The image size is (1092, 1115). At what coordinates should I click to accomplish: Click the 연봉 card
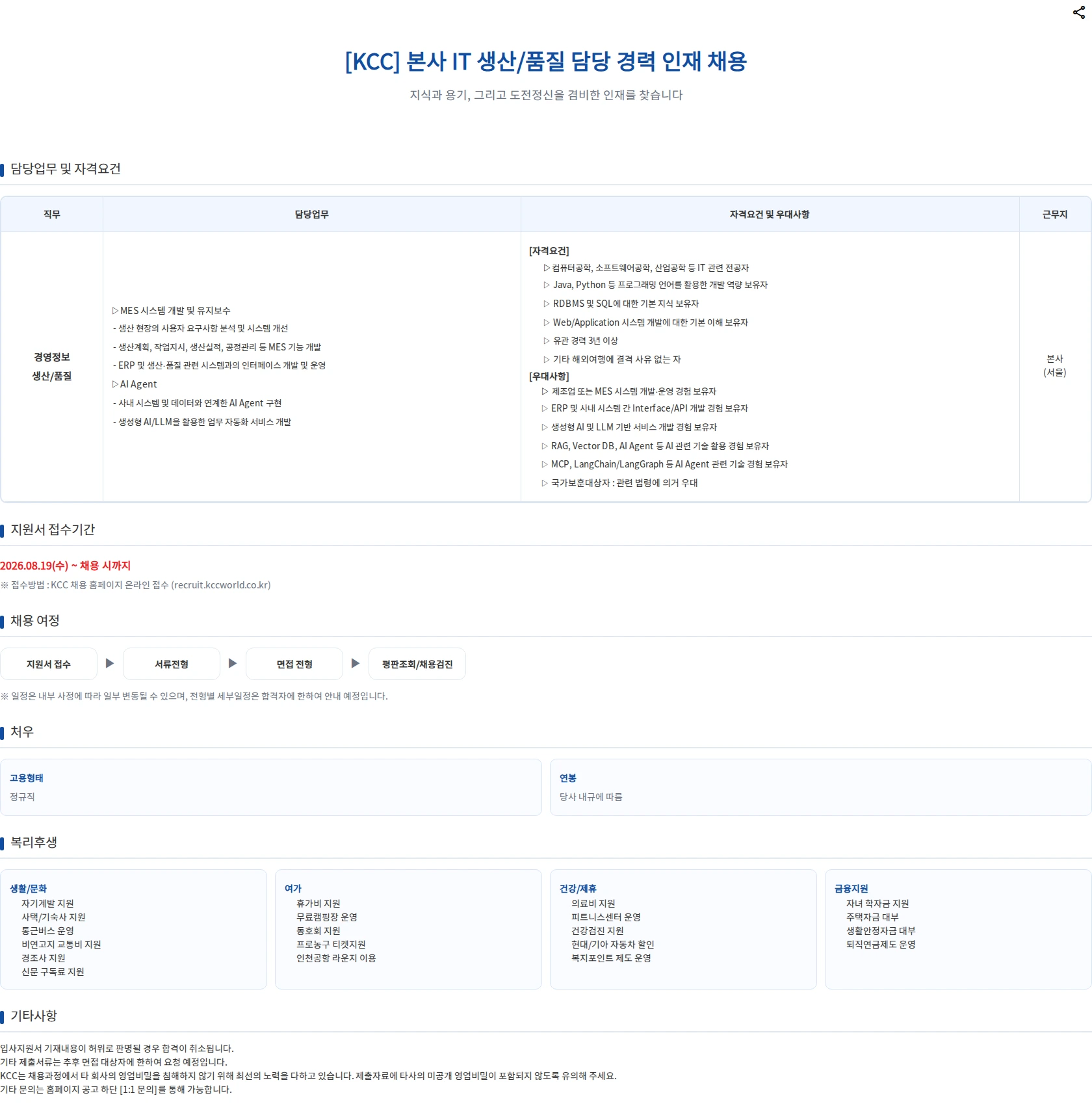(820, 787)
